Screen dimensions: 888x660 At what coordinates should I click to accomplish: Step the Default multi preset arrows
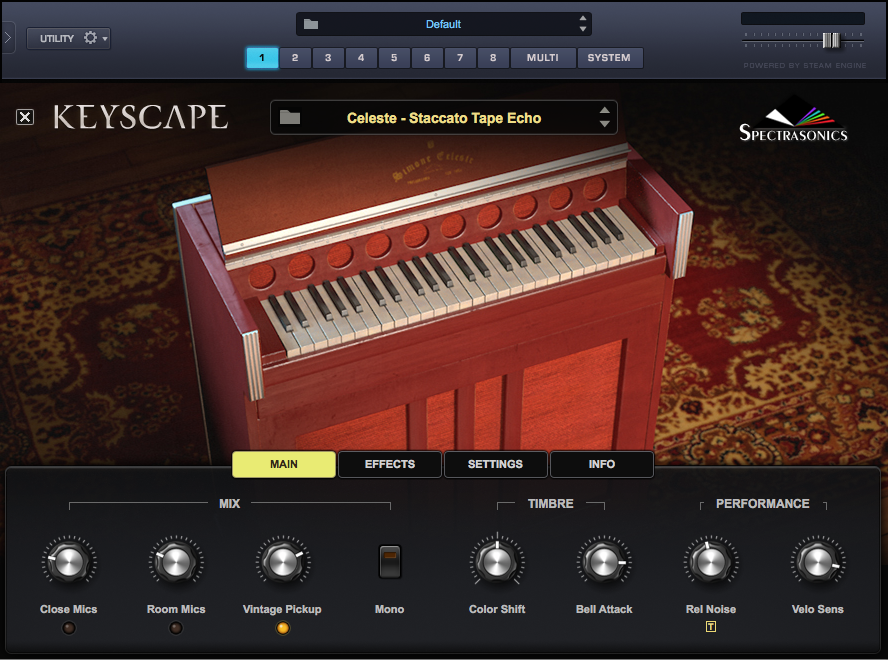click(583, 24)
